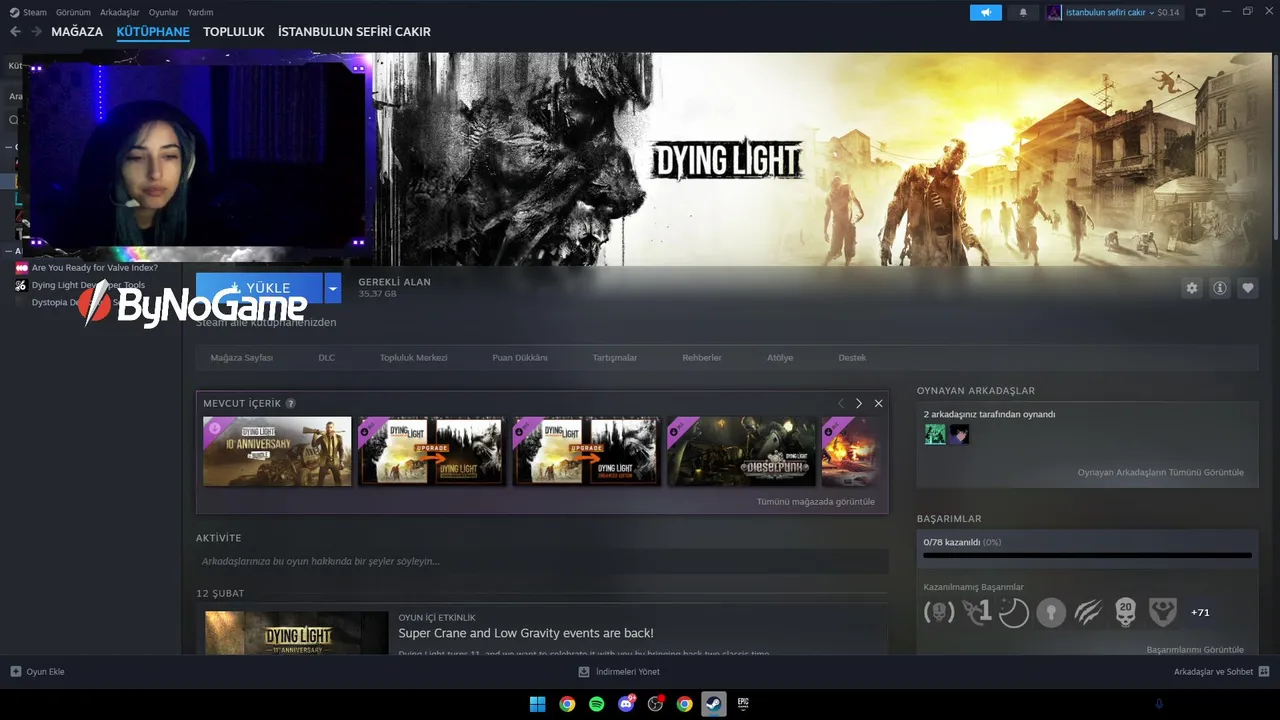Open Windows Start button on taskbar
Image resolution: width=1280 pixels, height=720 pixels.
coord(537,704)
